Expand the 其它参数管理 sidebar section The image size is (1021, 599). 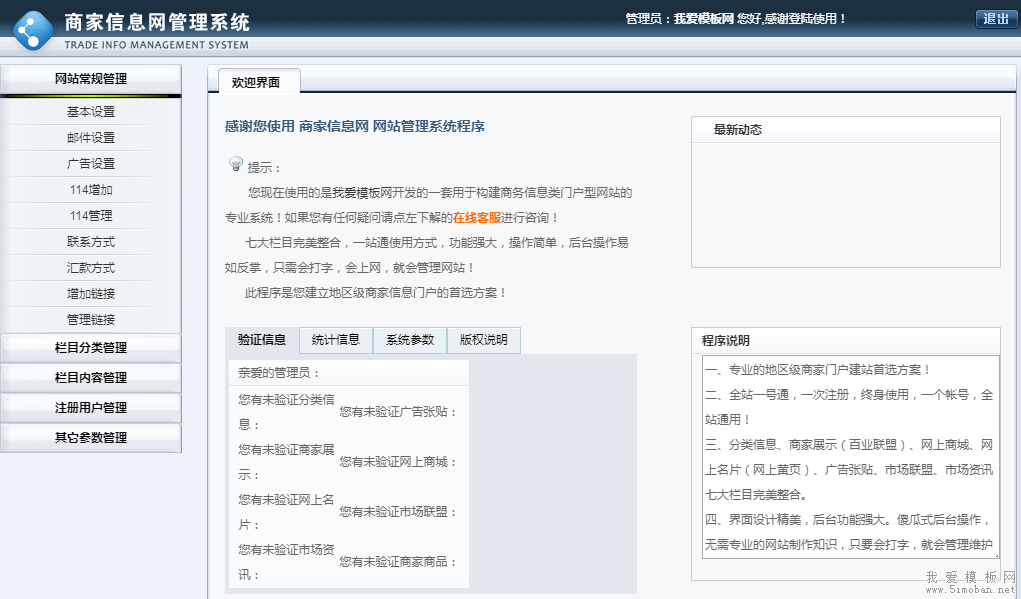[91, 438]
